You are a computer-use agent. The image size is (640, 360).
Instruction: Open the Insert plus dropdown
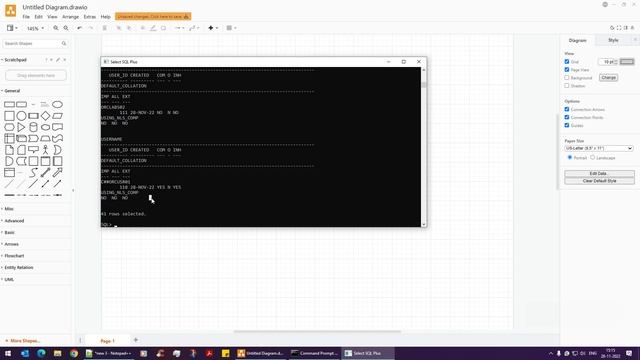click(x=213, y=28)
